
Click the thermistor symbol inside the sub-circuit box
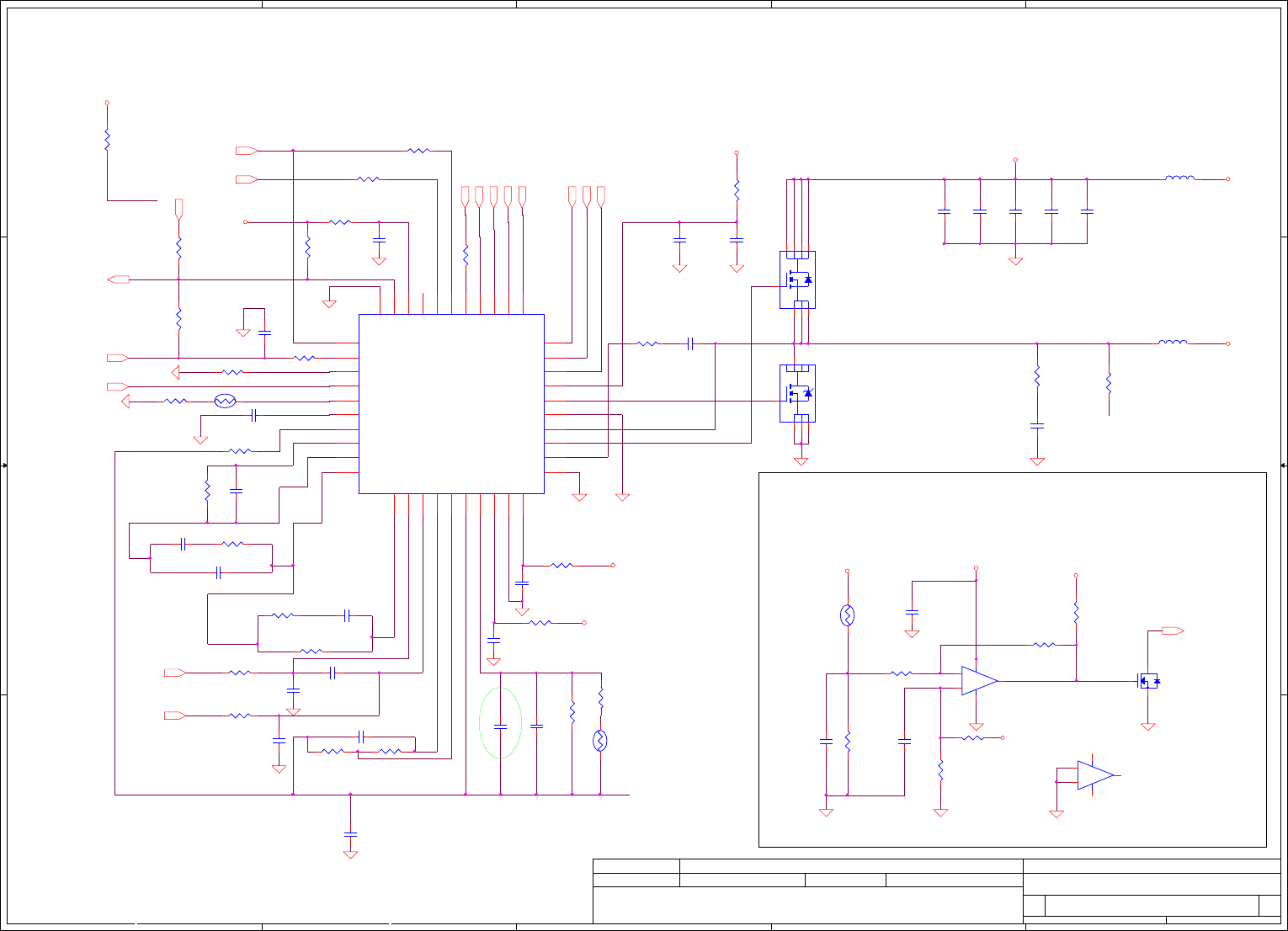[x=848, y=615]
